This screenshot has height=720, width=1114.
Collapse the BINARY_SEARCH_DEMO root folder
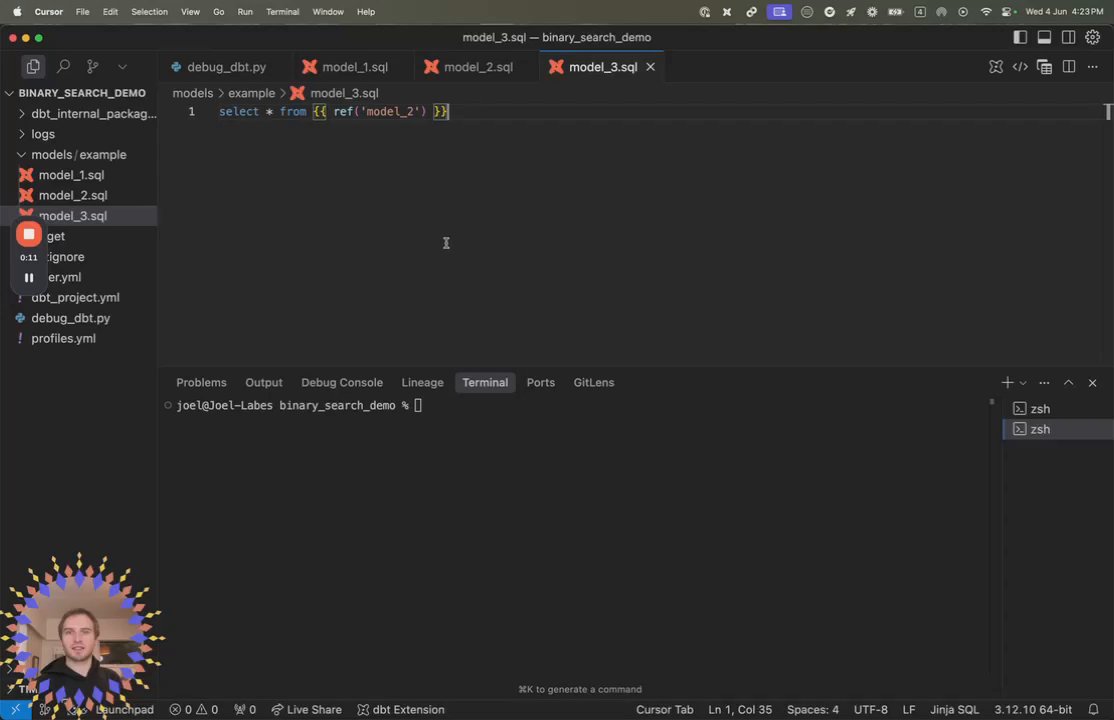tap(78, 93)
